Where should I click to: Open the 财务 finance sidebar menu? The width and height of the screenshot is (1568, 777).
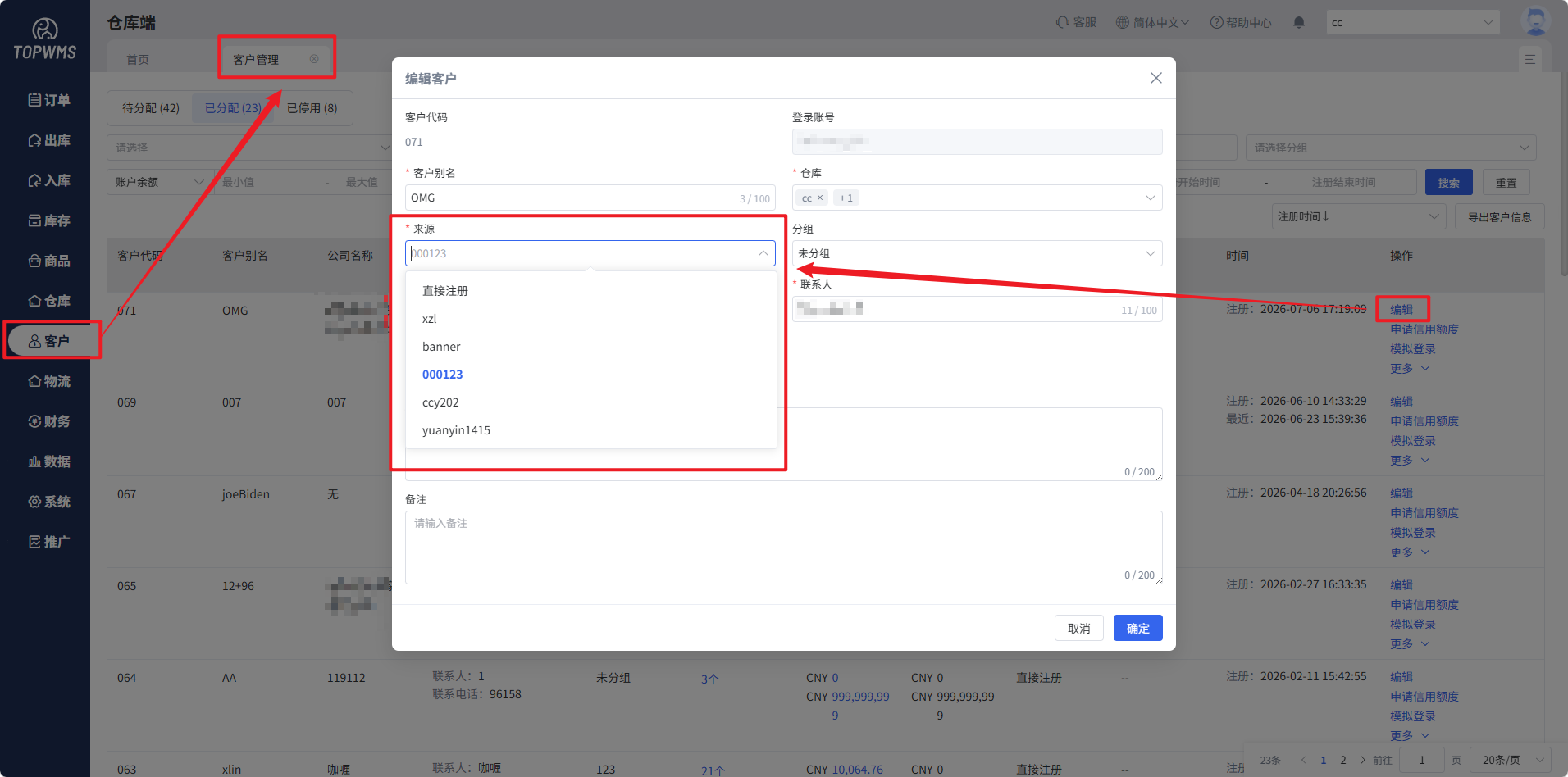click(49, 421)
